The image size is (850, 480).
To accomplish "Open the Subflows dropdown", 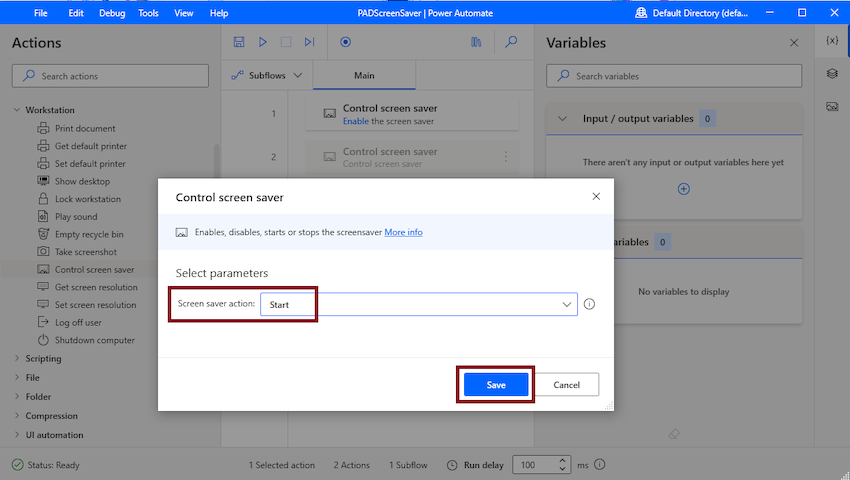I will [x=267, y=75].
